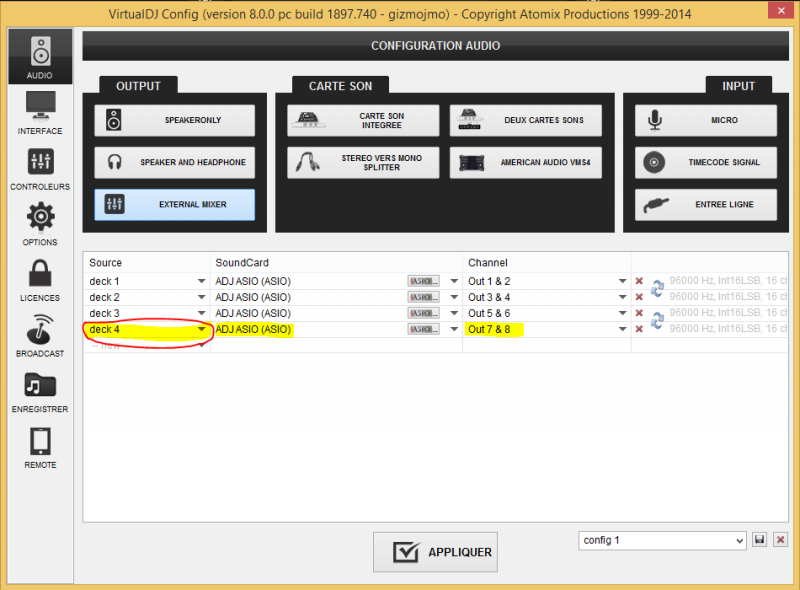Expand the deck 1 source dropdown
The width and height of the screenshot is (800, 590).
coord(202,281)
